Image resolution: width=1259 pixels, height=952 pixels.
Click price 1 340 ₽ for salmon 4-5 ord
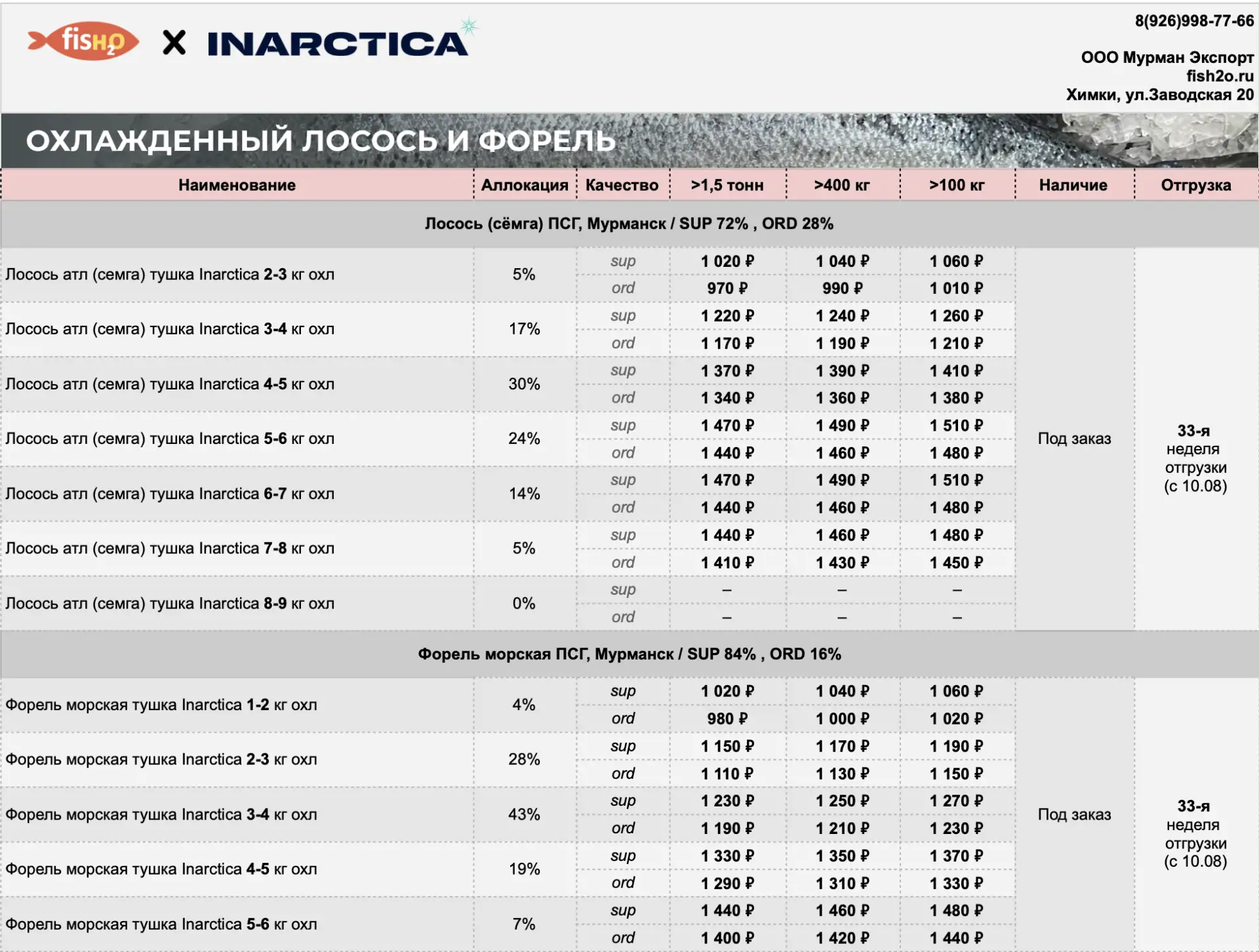(727, 398)
